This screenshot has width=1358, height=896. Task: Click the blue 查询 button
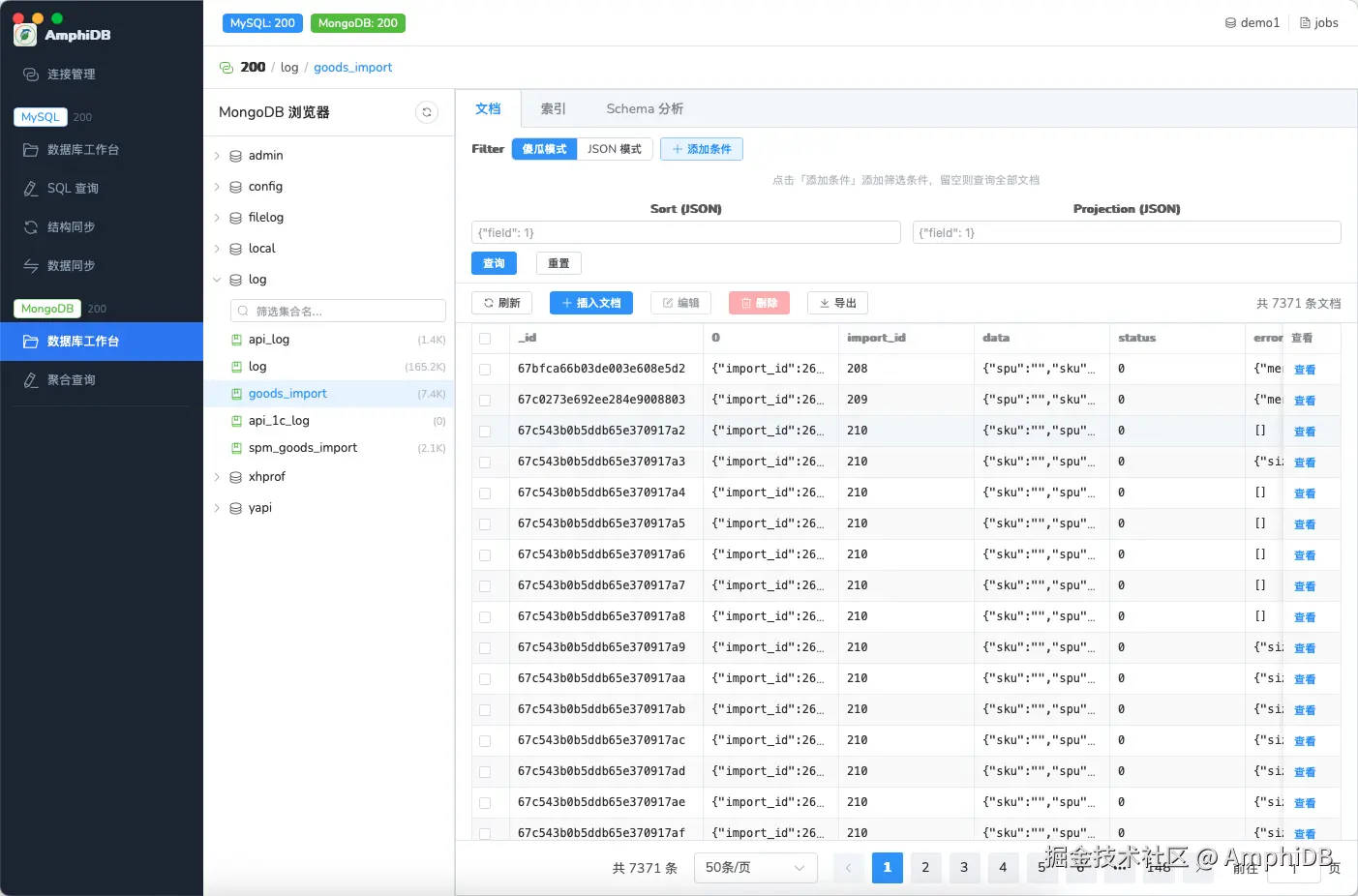494,263
